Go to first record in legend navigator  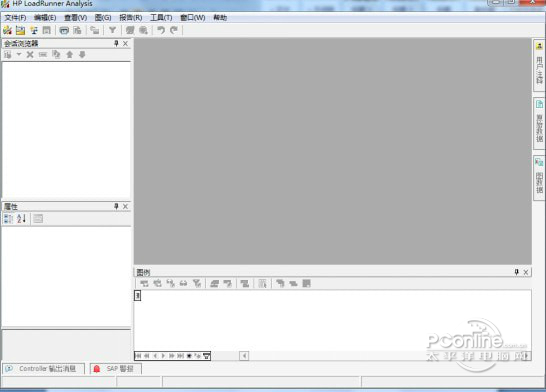(x=139, y=356)
